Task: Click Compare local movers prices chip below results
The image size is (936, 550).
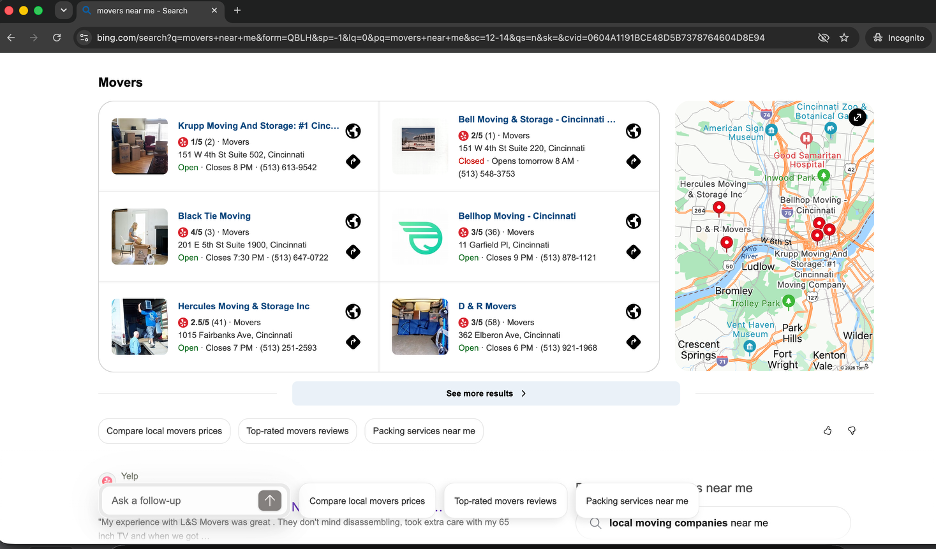Action: (x=164, y=431)
